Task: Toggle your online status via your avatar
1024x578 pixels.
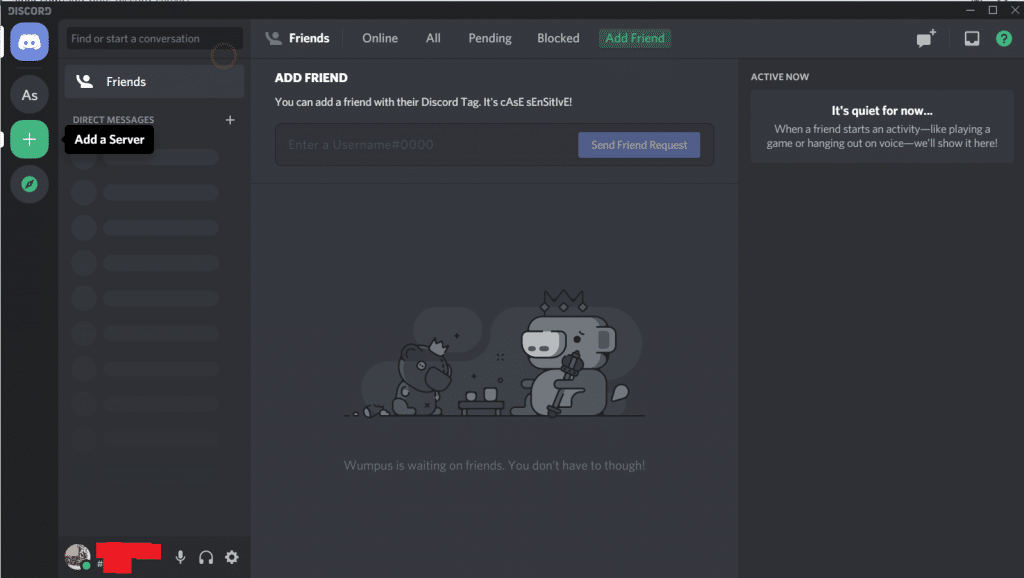Action: click(77, 557)
